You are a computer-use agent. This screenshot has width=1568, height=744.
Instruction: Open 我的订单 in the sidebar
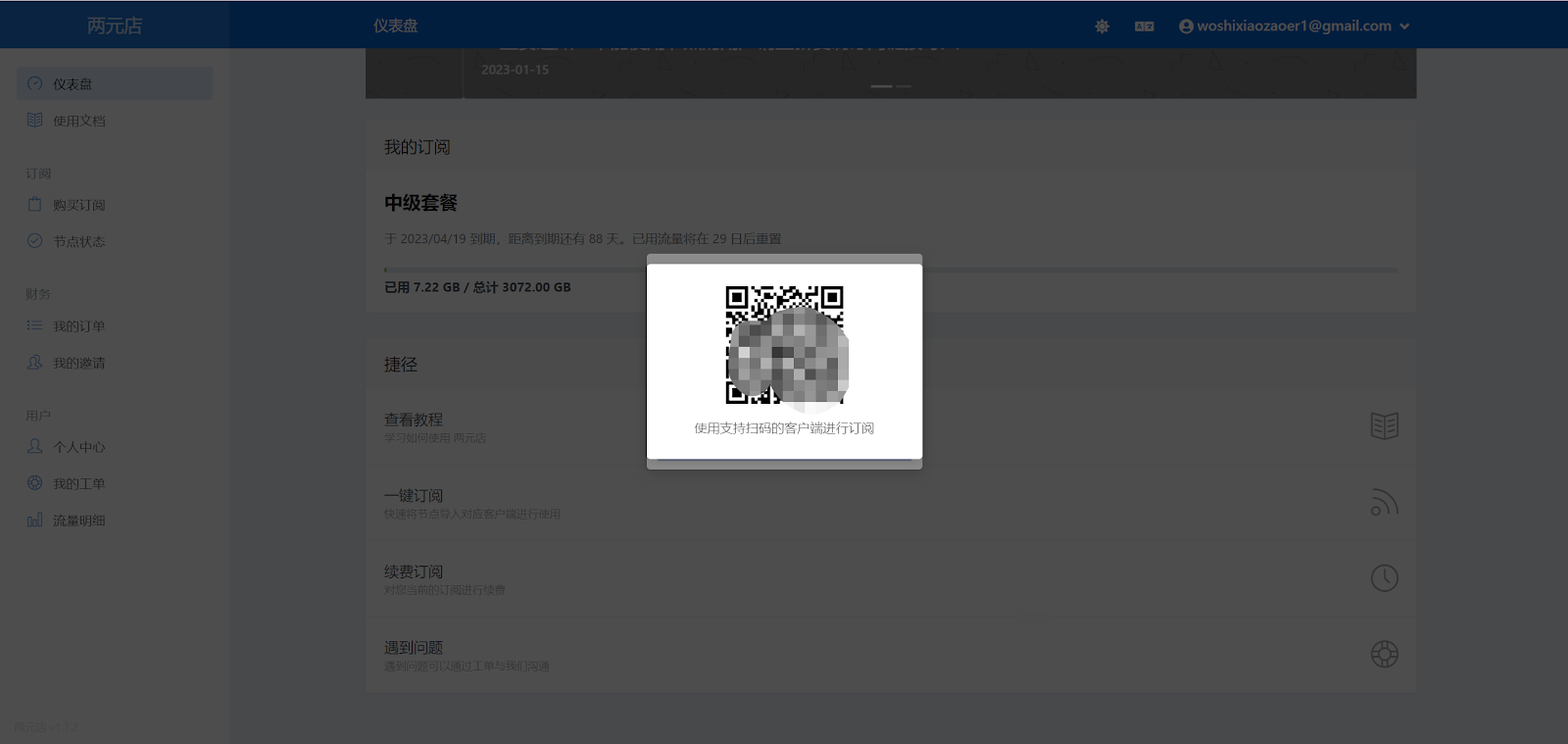click(x=115, y=326)
